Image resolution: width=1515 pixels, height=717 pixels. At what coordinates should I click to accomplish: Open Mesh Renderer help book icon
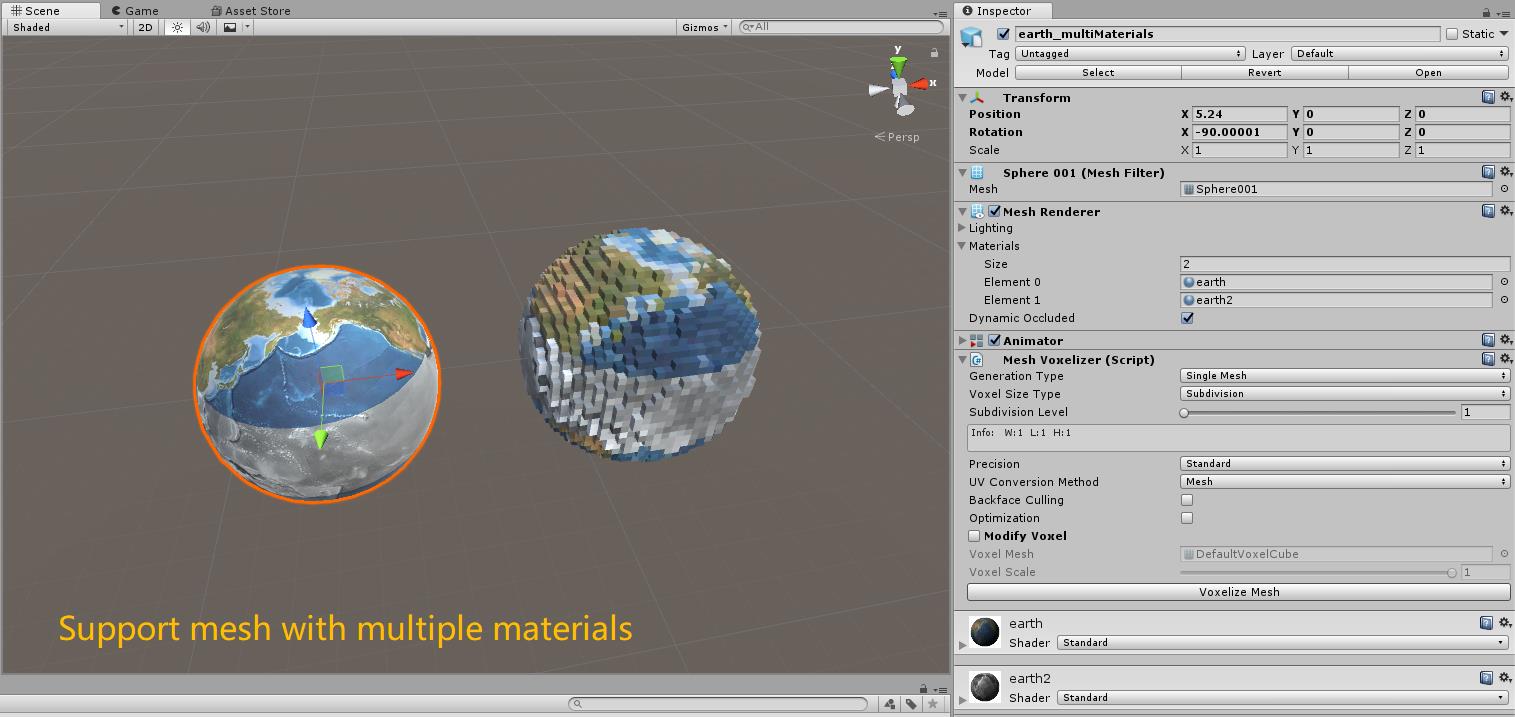coord(1488,211)
